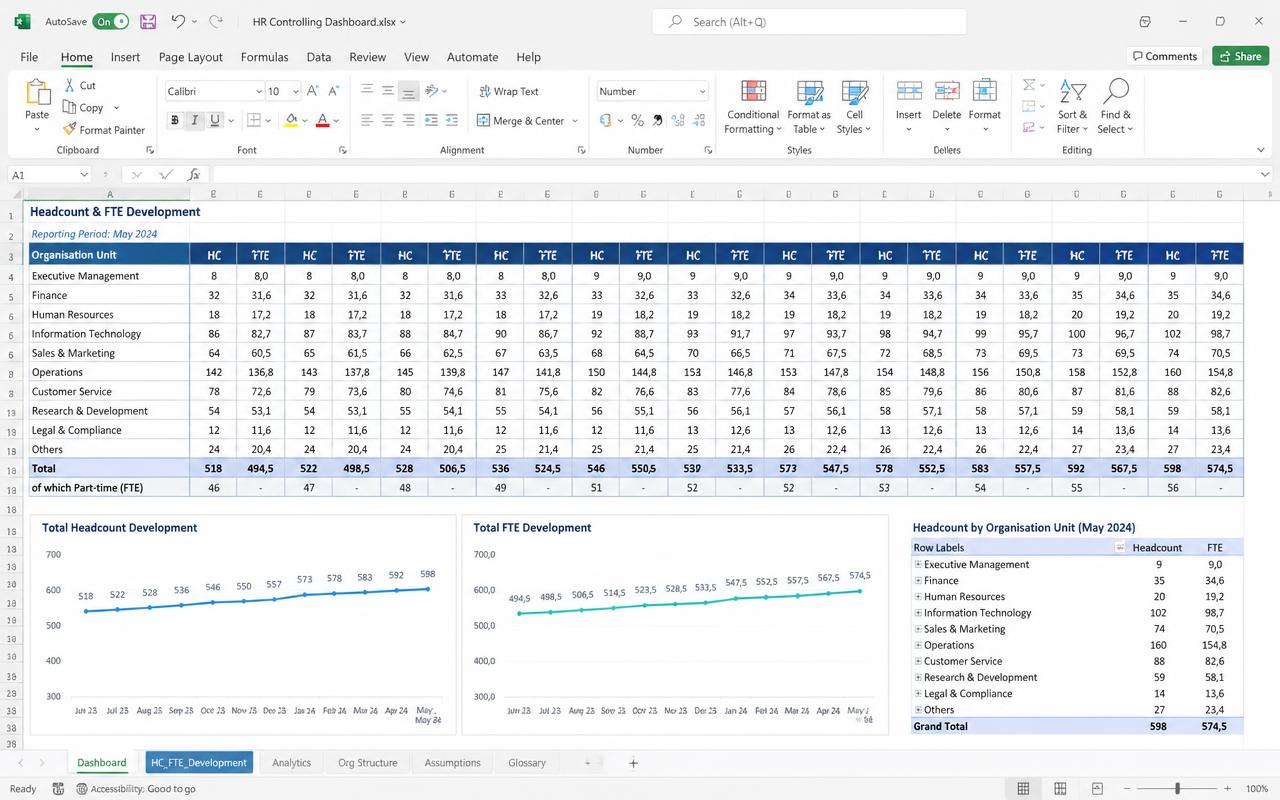Apply the yellow Fill Color swatch
This screenshot has width=1280, height=800.
pos(291,120)
